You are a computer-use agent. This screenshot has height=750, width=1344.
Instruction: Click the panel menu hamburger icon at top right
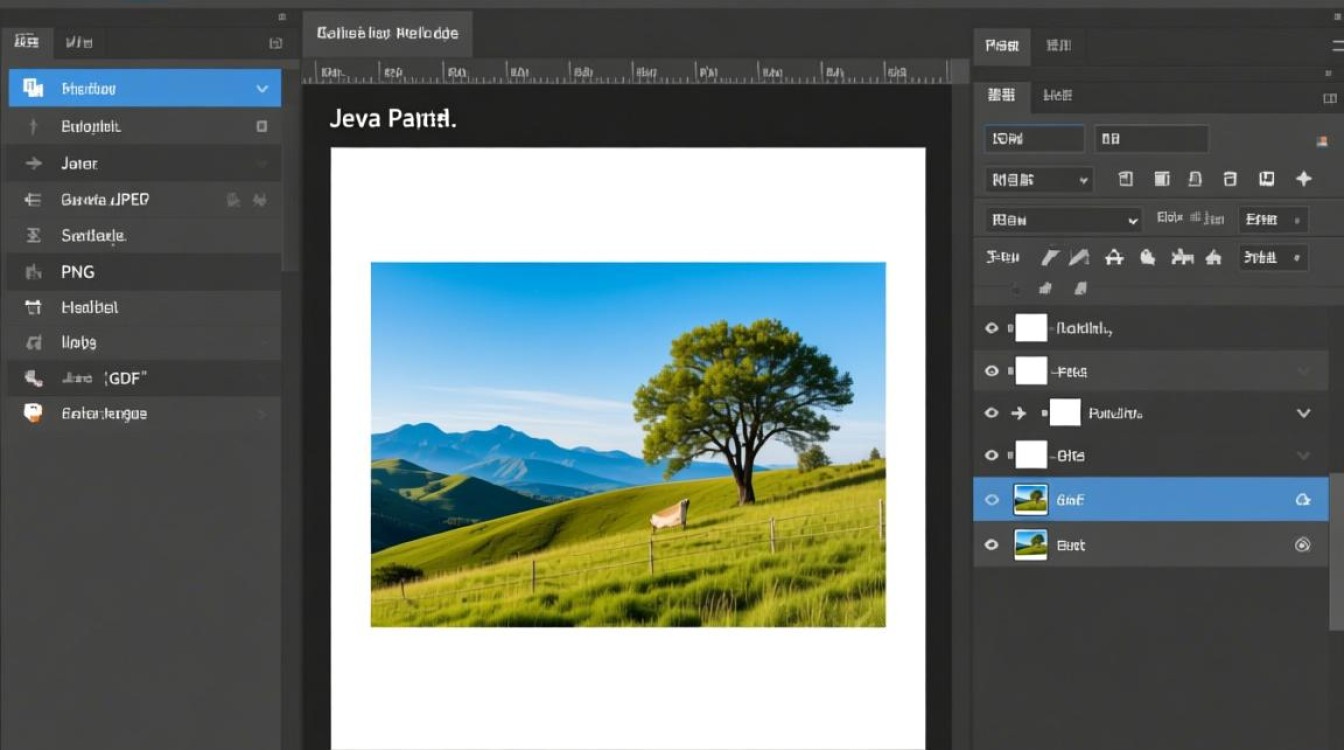point(1338,44)
